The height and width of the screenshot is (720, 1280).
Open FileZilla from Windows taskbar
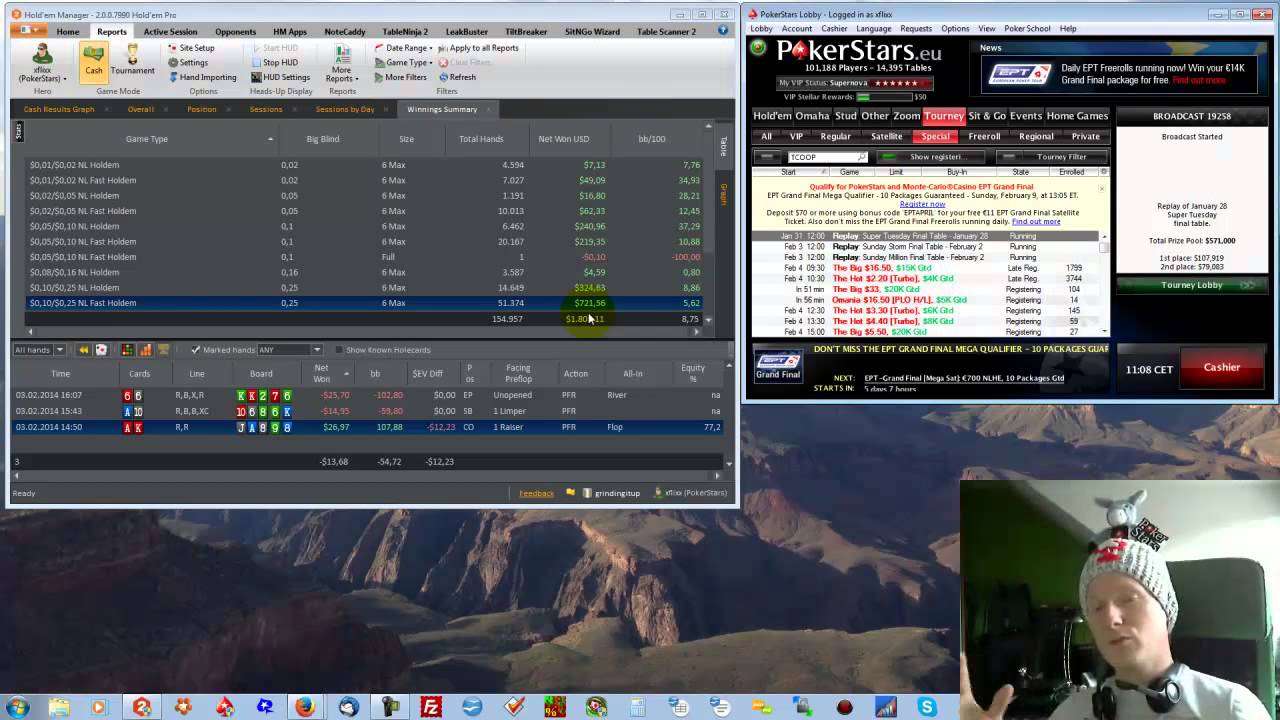(x=431, y=707)
